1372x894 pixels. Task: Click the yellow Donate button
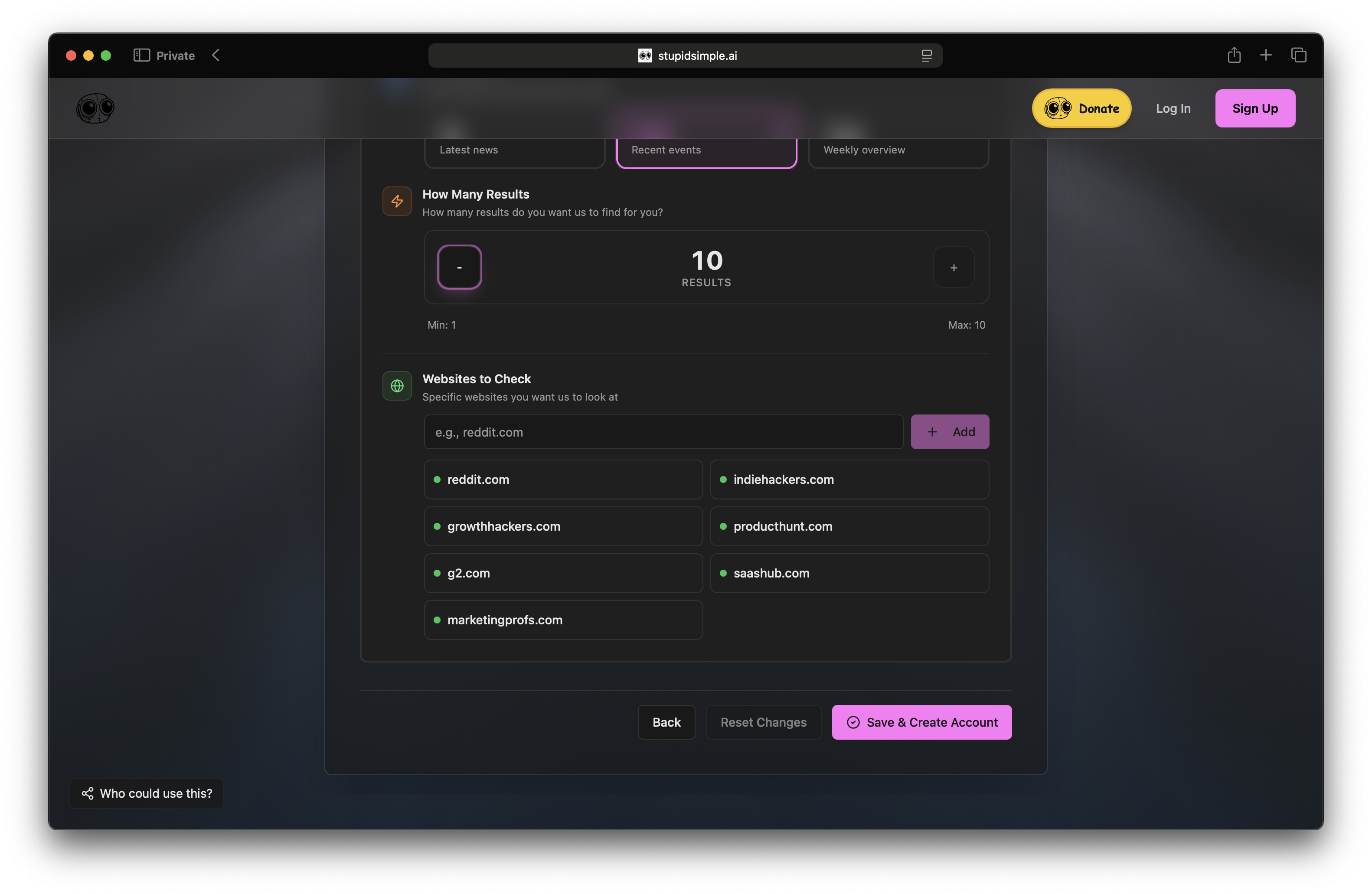pos(1081,108)
